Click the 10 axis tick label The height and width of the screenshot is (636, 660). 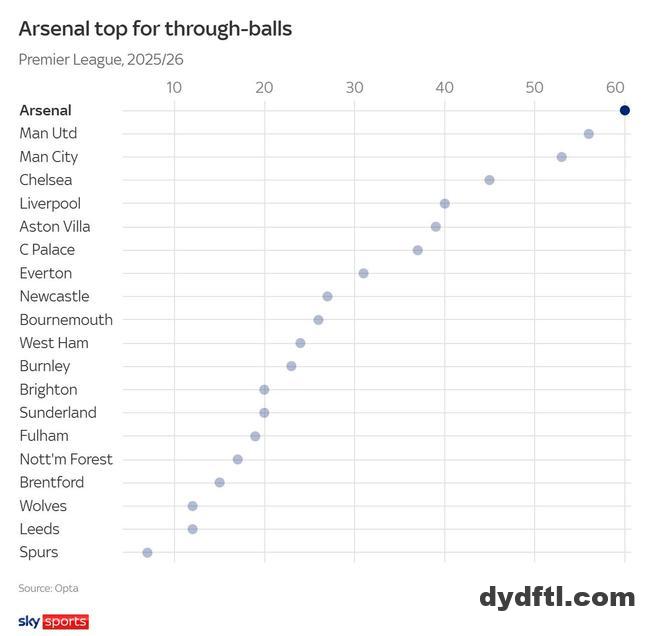(174, 87)
